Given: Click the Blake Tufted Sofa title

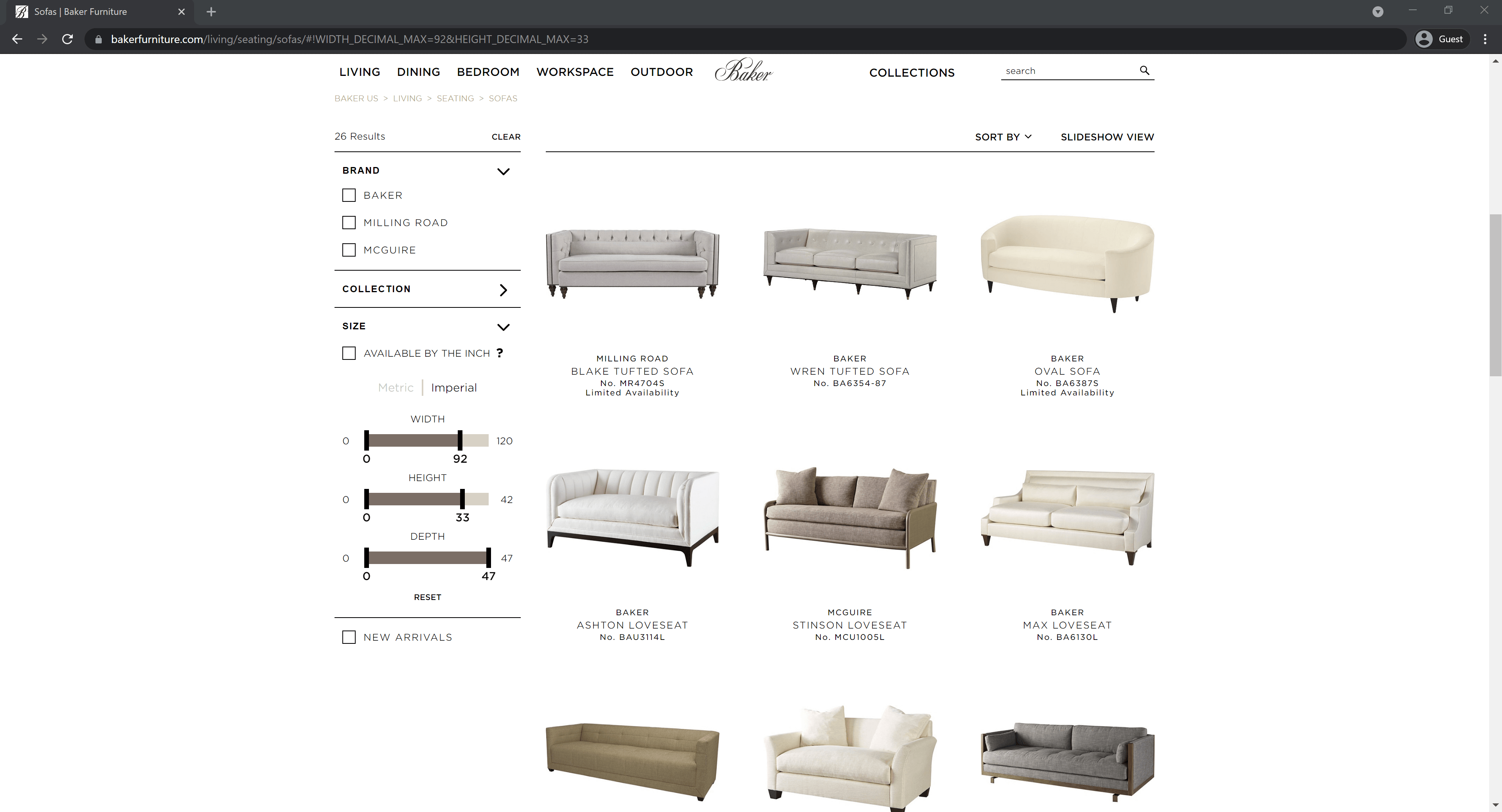Looking at the screenshot, I should (633, 371).
